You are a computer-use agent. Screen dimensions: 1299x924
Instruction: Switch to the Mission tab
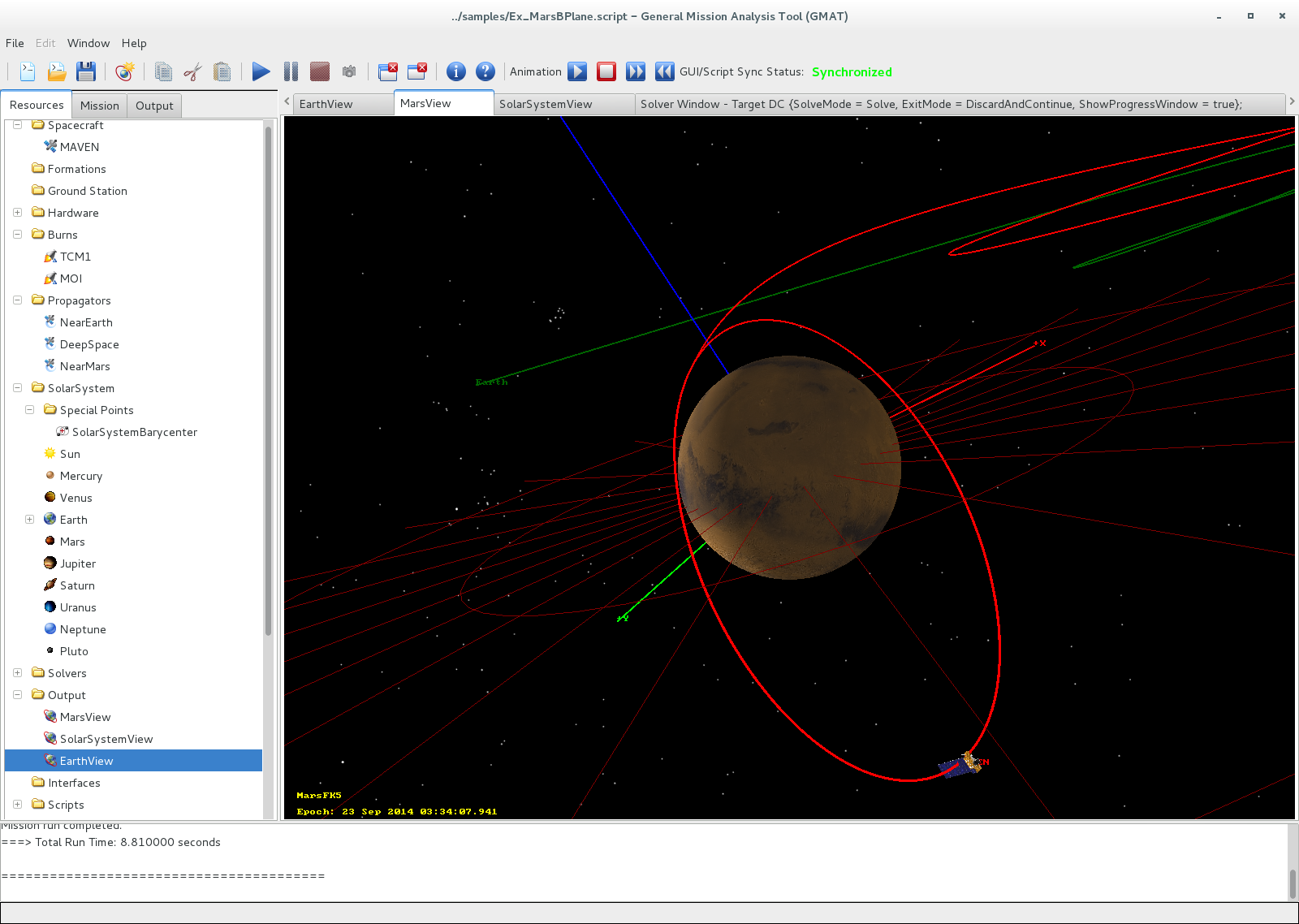click(100, 106)
